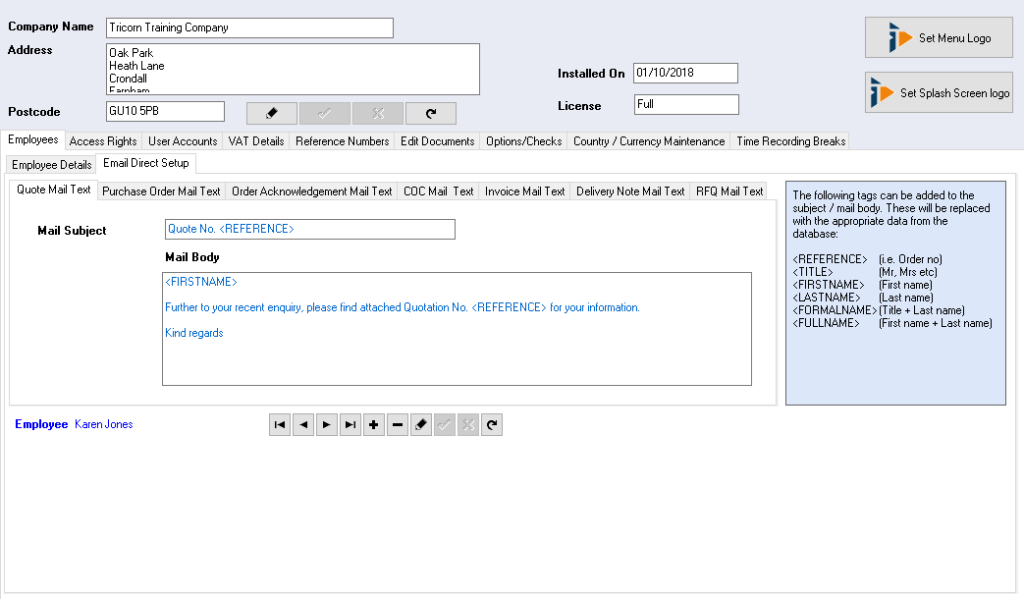Go to first employee record in navigator
Viewport: 1024px width, 599px height.
(x=280, y=425)
